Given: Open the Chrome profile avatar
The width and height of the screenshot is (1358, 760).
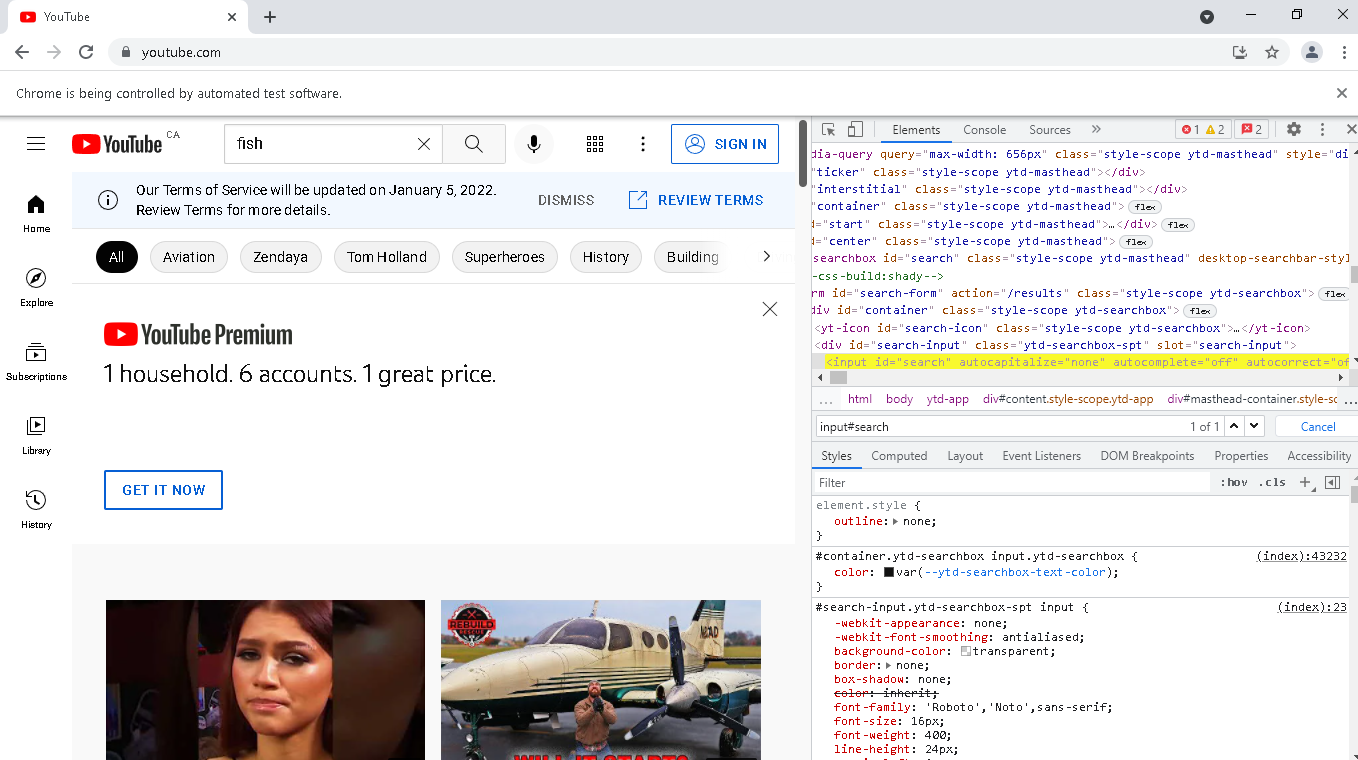Looking at the screenshot, I should (x=1312, y=52).
